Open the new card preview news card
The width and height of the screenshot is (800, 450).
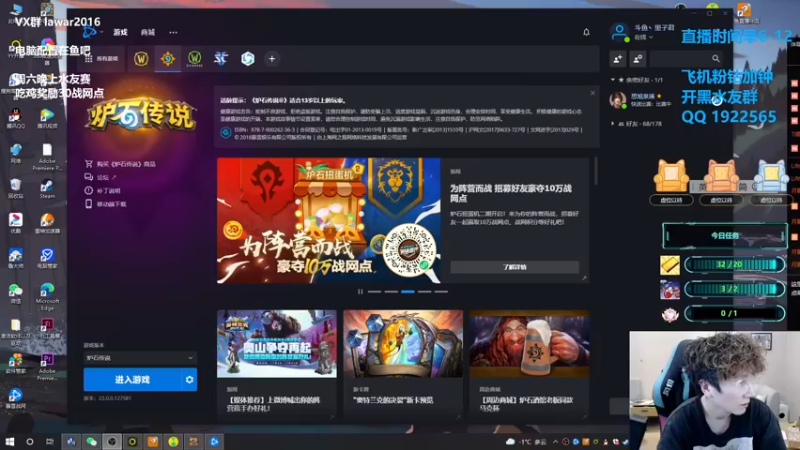pos(403,363)
